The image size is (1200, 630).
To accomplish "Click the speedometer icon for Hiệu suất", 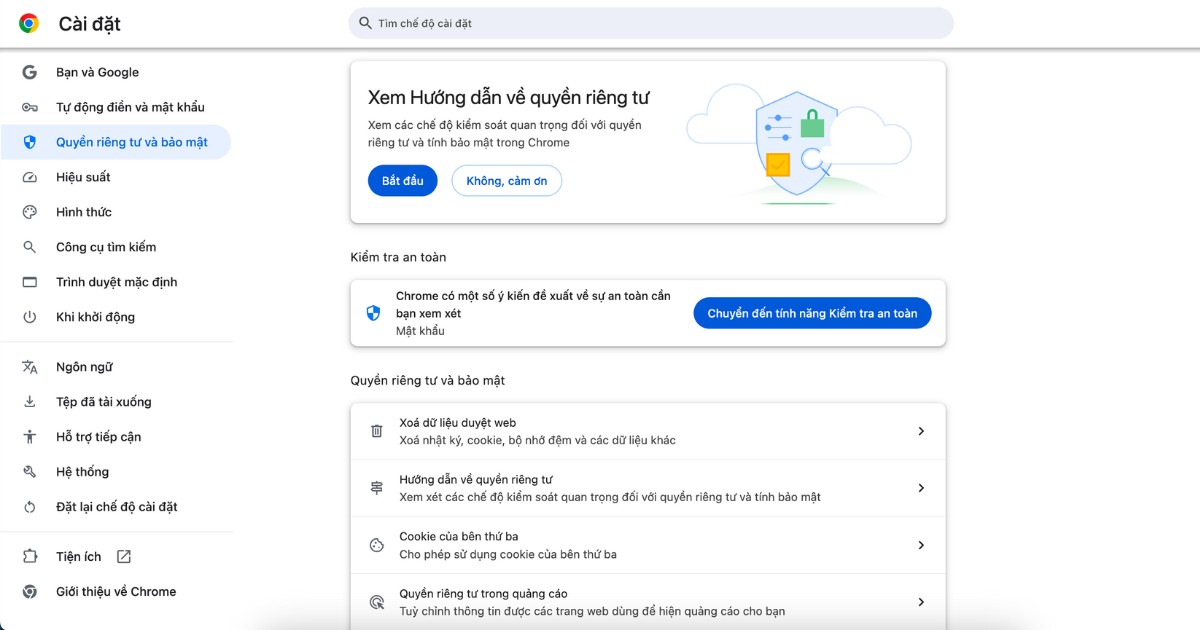I will click(x=30, y=177).
